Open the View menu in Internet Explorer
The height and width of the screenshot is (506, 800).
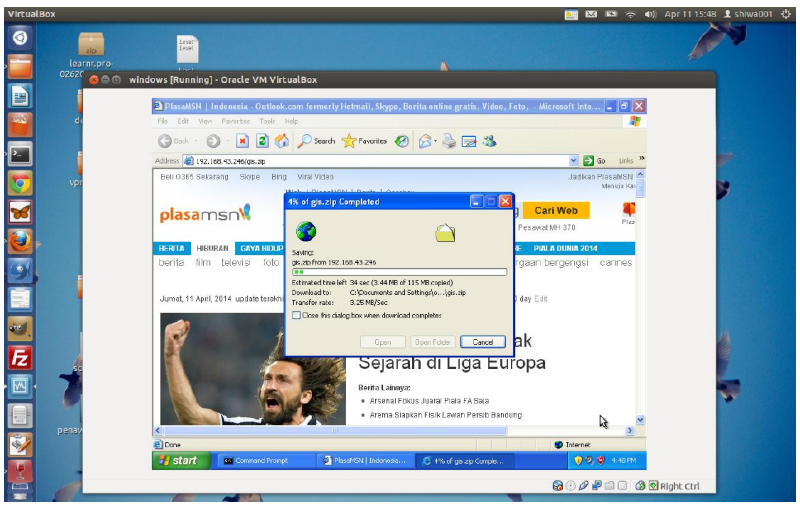205,121
